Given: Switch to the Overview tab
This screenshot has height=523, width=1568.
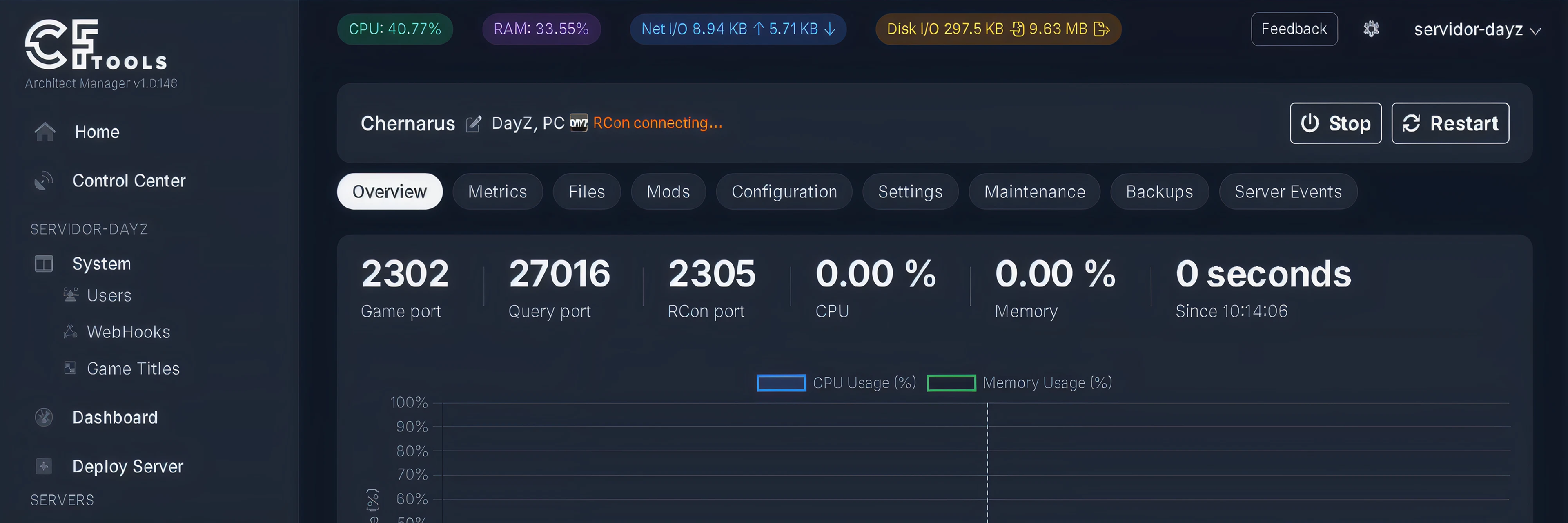Looking at the screenshot, I should (x=390, y=191).
